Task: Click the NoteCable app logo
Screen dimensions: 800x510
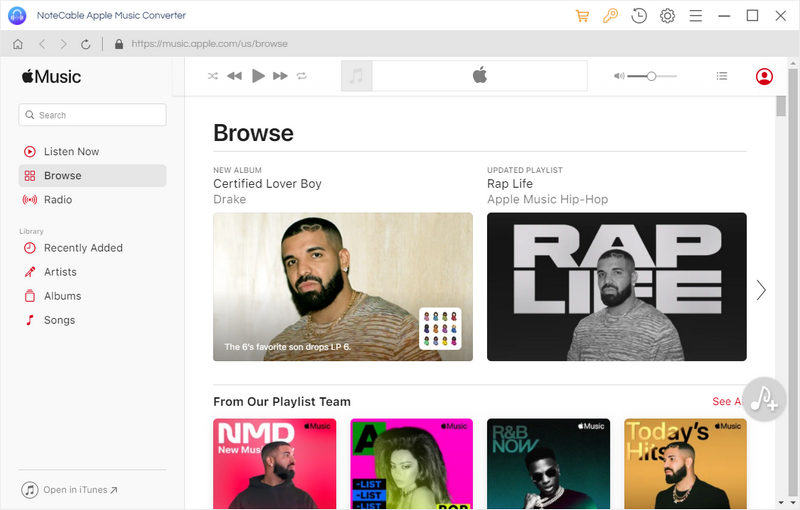Action: coord(17,16)
